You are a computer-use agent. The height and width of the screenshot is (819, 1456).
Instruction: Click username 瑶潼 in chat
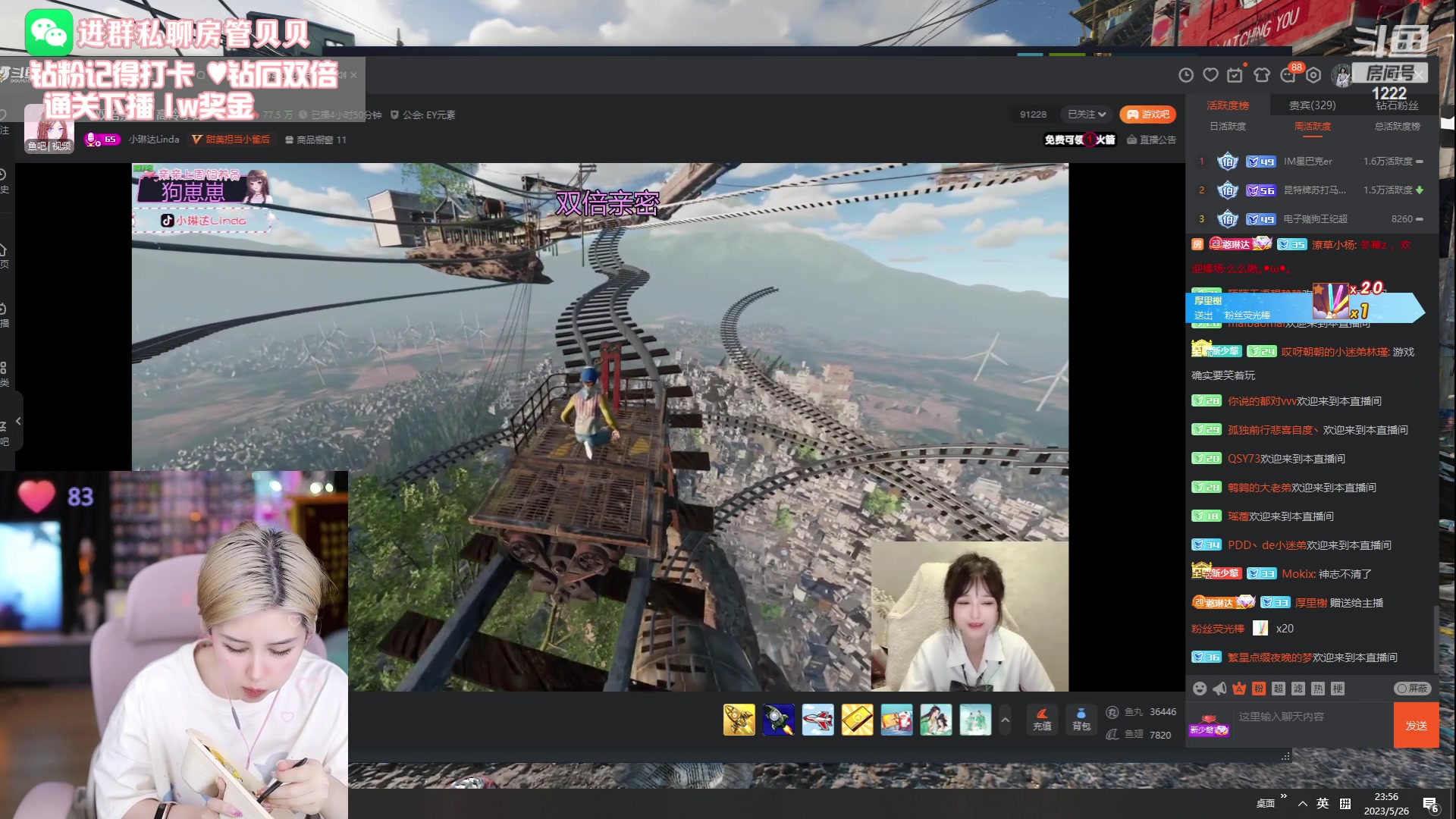point(1238,516)
